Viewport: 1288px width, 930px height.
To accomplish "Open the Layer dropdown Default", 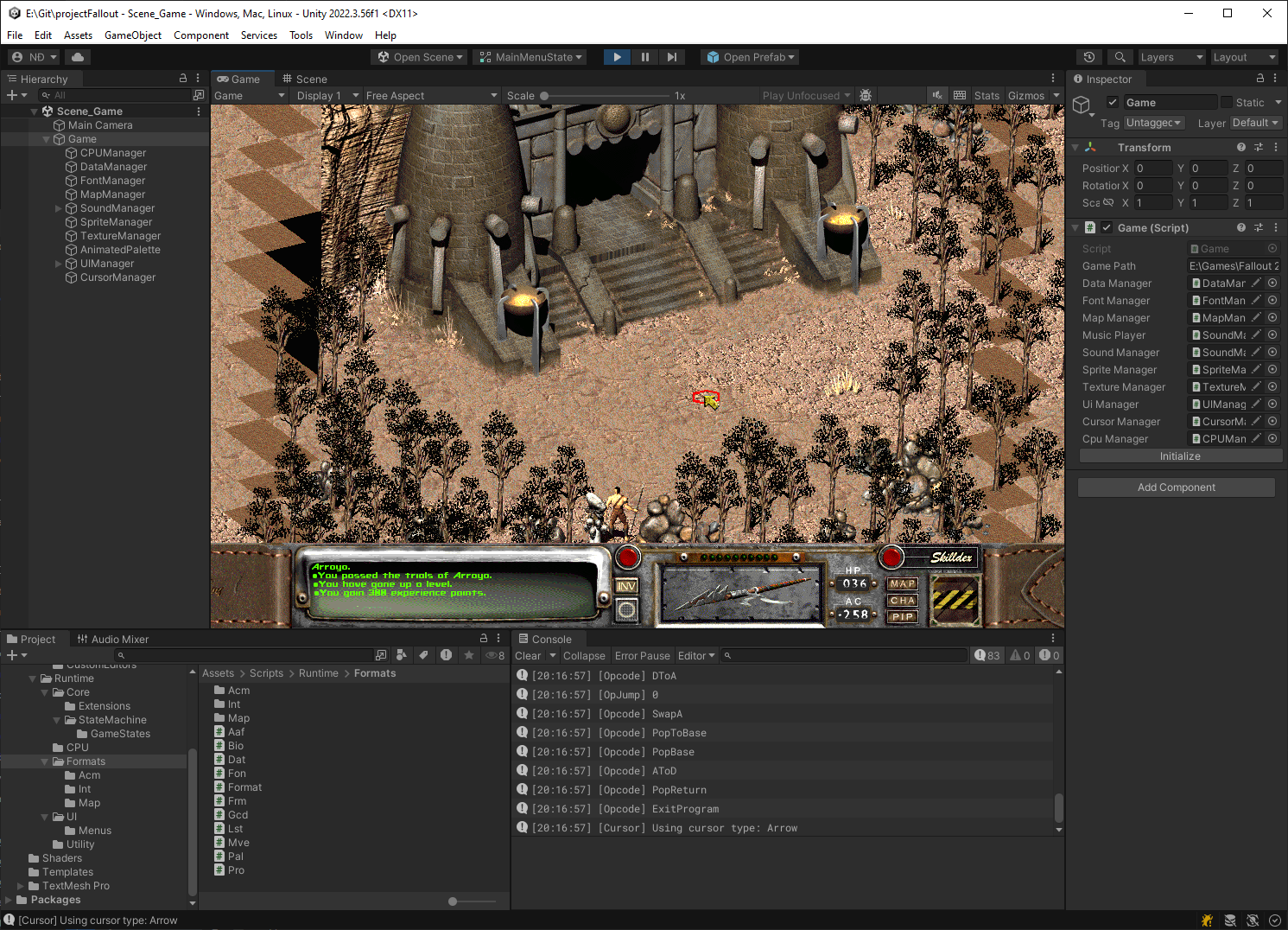I will click(x=1255, y=123).
